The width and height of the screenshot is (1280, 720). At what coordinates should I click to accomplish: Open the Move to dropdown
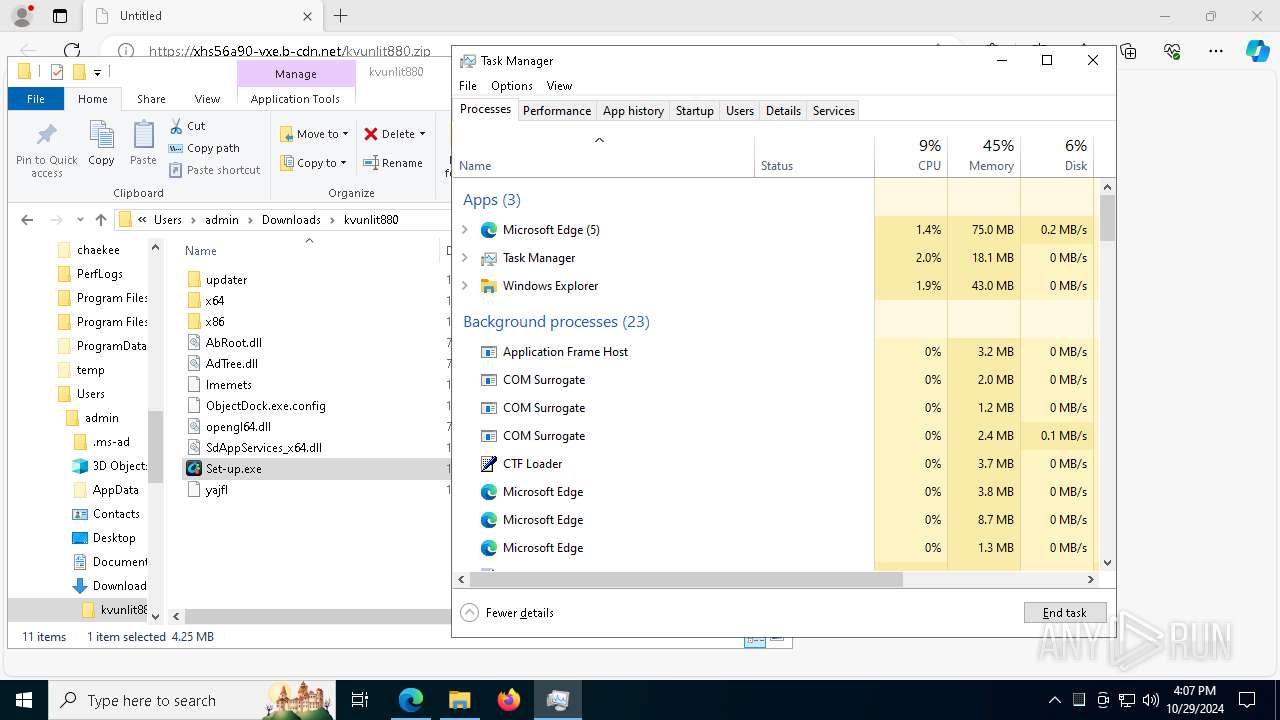(x=314, y=134)
